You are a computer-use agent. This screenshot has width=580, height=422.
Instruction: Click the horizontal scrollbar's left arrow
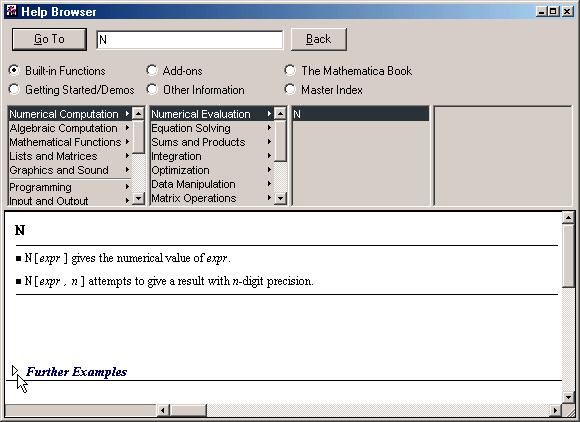coord(163,410)
